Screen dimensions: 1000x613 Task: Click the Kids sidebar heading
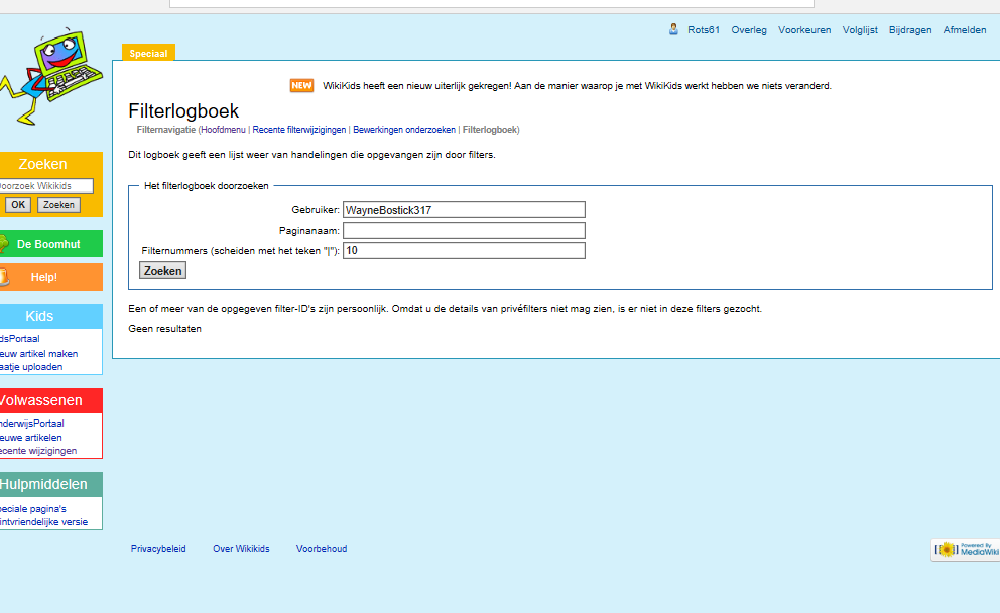(39, 316)
